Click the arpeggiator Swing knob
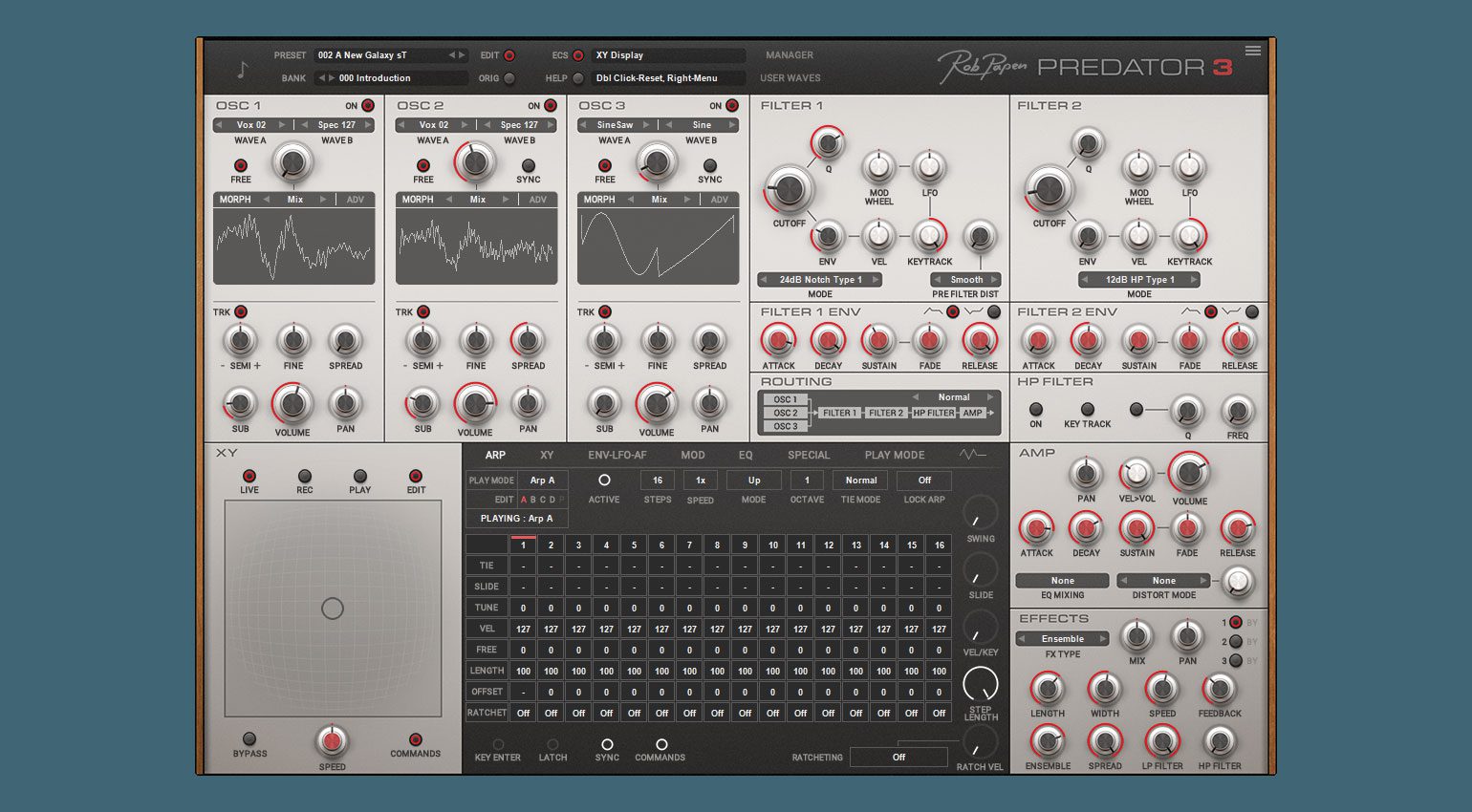 (x=980, y=514)
